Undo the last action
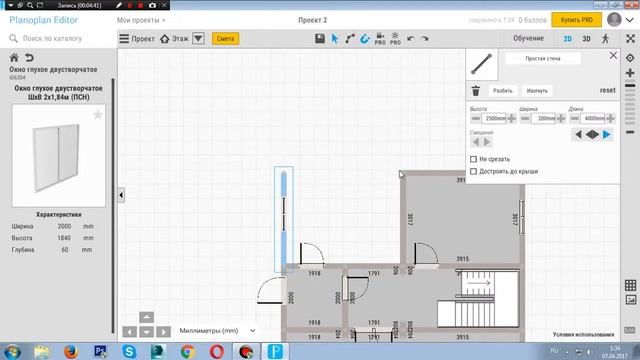 point(411,38)
